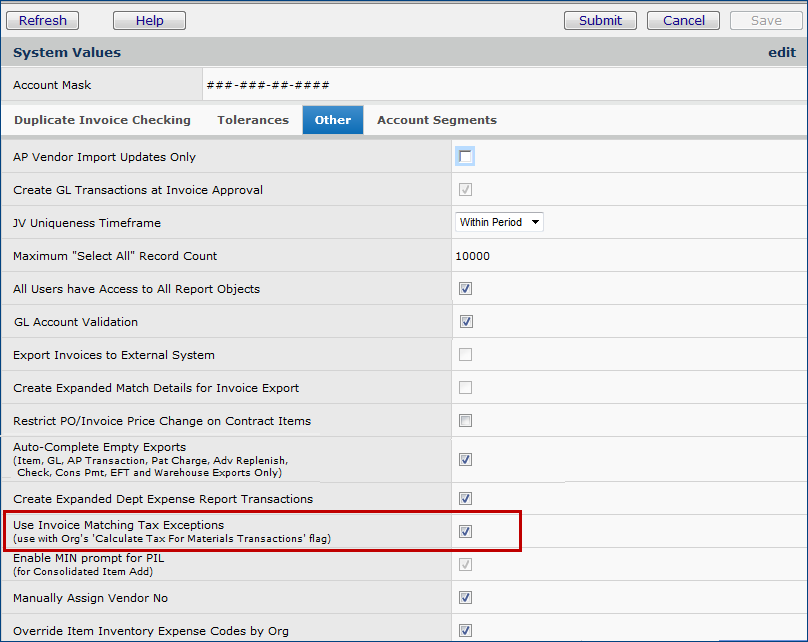Switch to Duplicate Invoice Checking tab
This screenshot has width=808, height=642.
coord(102,120)
